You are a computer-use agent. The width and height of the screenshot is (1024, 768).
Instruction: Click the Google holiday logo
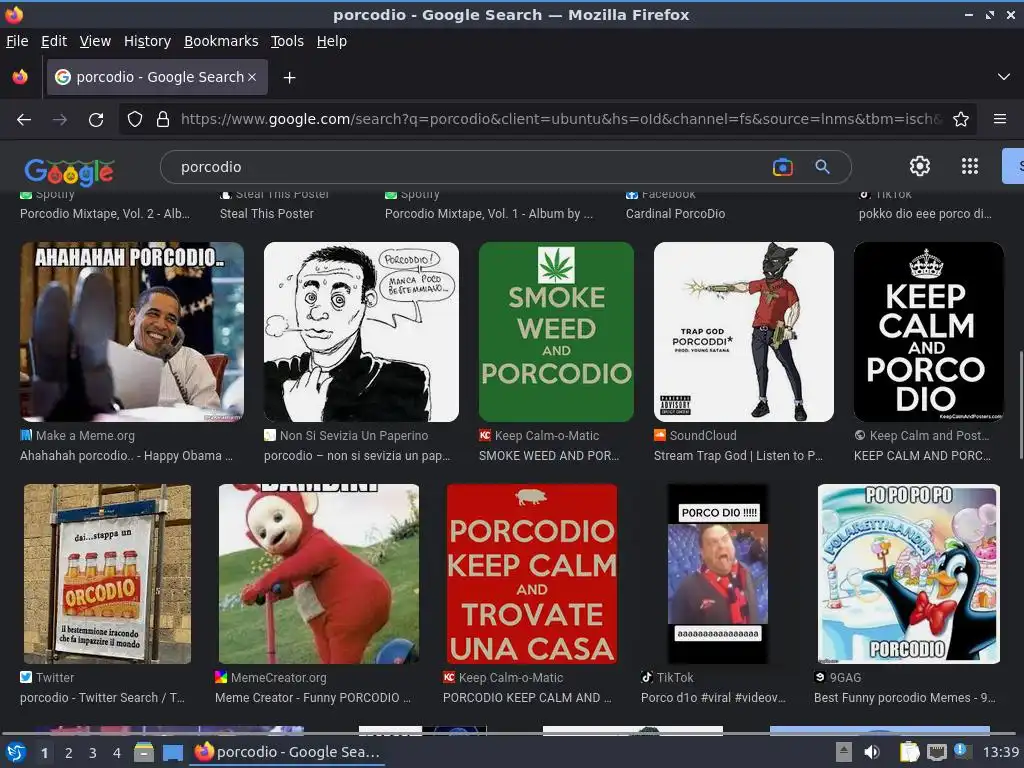click(x=69, y=171)
